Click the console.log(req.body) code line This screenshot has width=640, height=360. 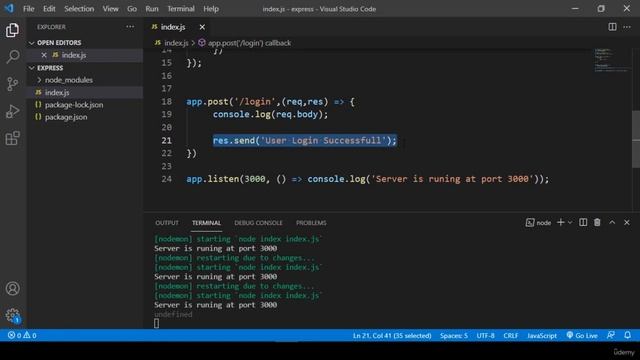(270, 114)
